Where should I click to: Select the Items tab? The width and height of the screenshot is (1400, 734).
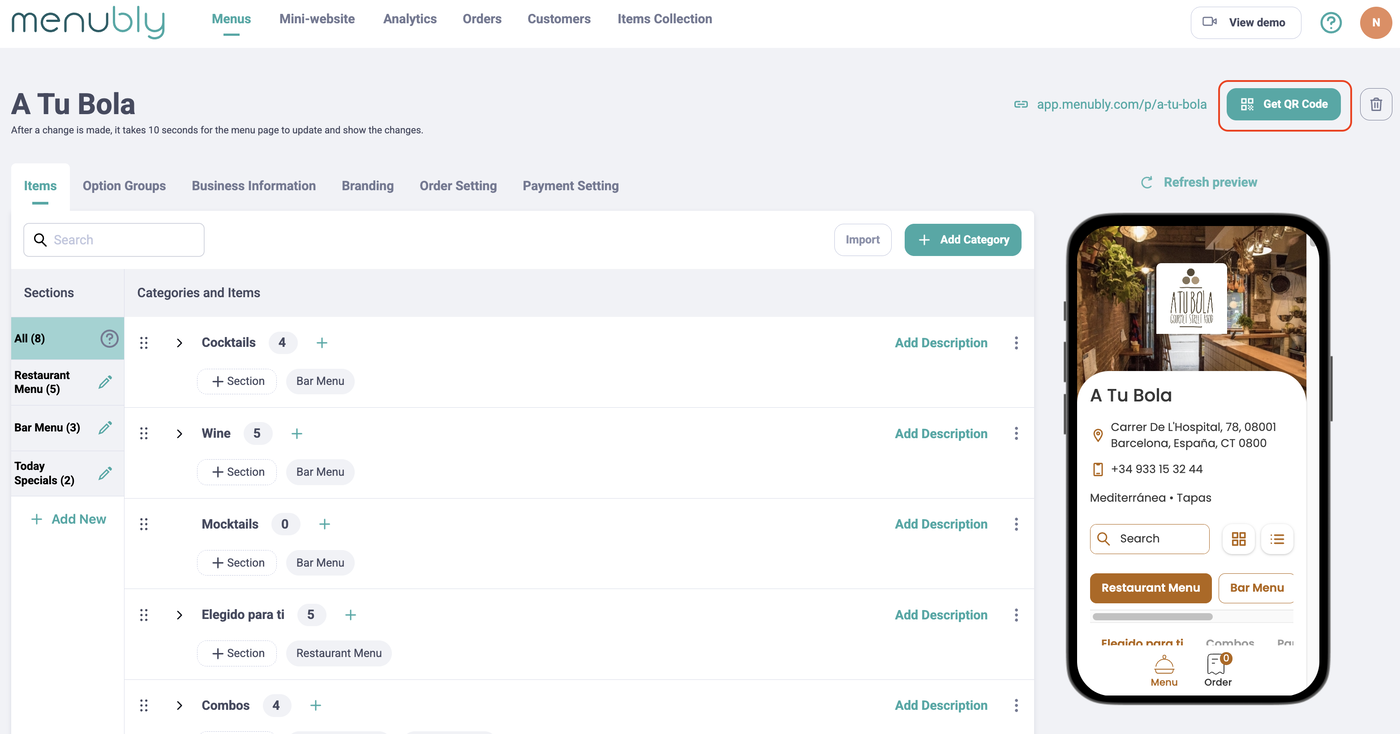coord(40,186)
